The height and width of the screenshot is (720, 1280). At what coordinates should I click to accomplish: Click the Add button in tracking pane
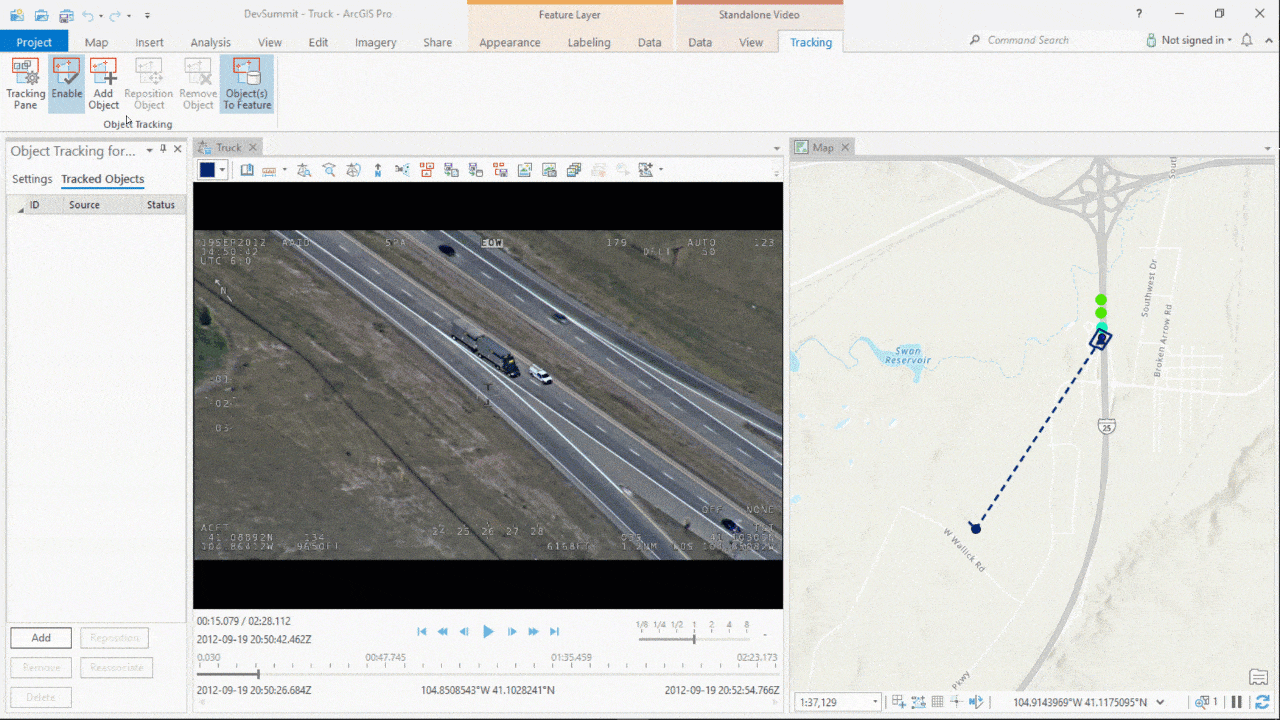pyautogui.click(x=41, y=638)
